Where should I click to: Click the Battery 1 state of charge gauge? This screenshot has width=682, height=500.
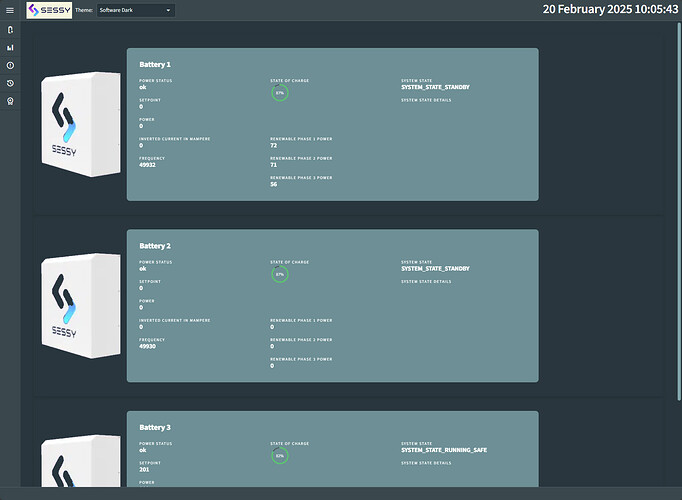point(280,93)
